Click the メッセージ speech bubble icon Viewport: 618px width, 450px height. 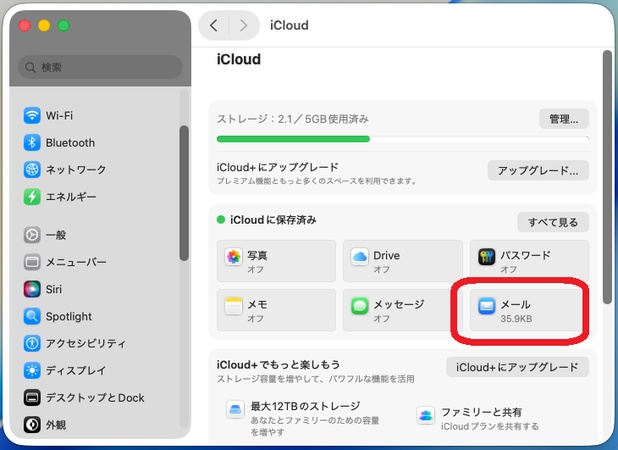click(x=360, y=306)
